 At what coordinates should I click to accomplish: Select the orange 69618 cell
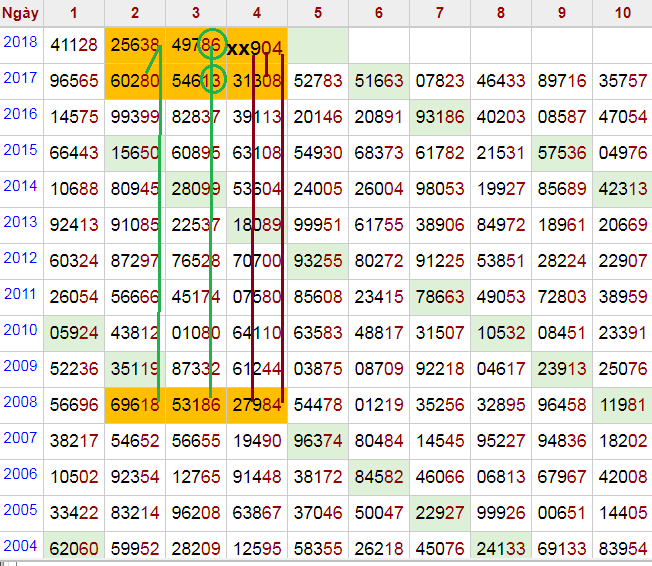pyautogui.click(x=135, y=405)
